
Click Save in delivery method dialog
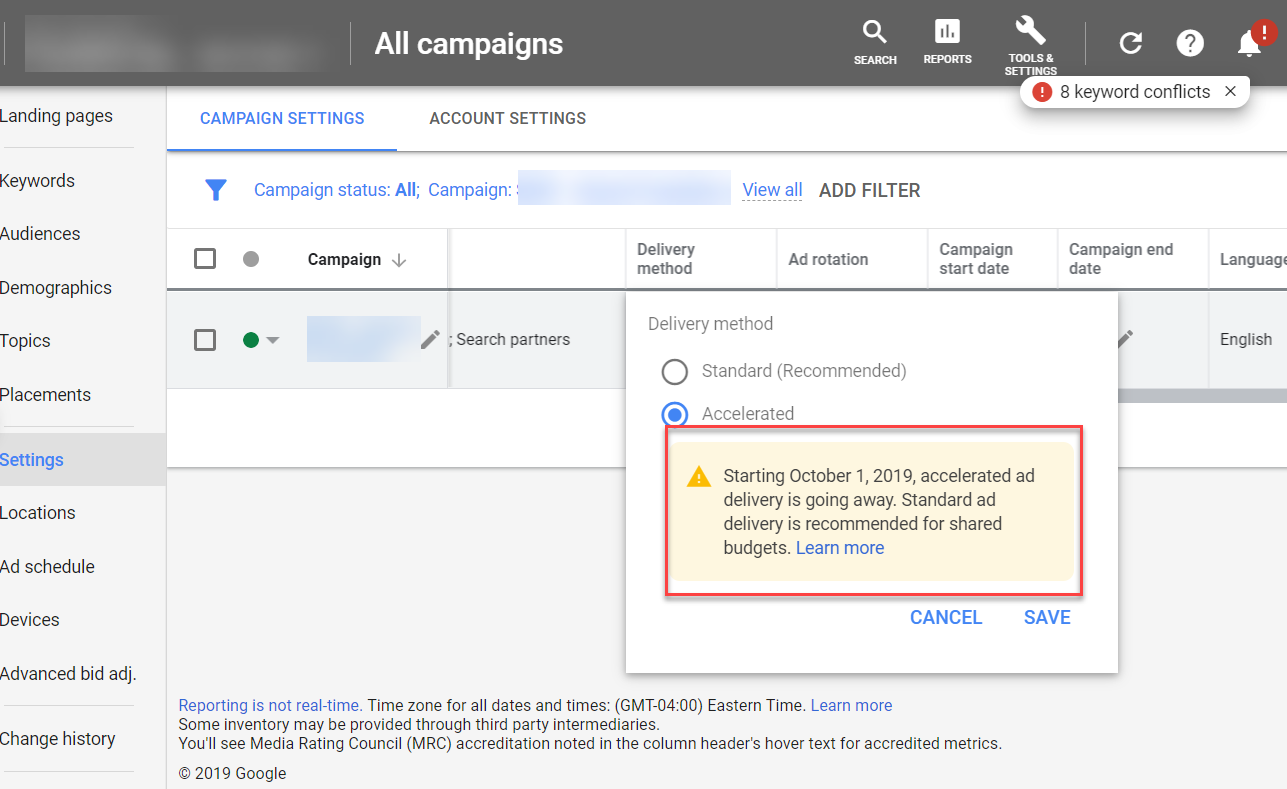[1047, 618]
